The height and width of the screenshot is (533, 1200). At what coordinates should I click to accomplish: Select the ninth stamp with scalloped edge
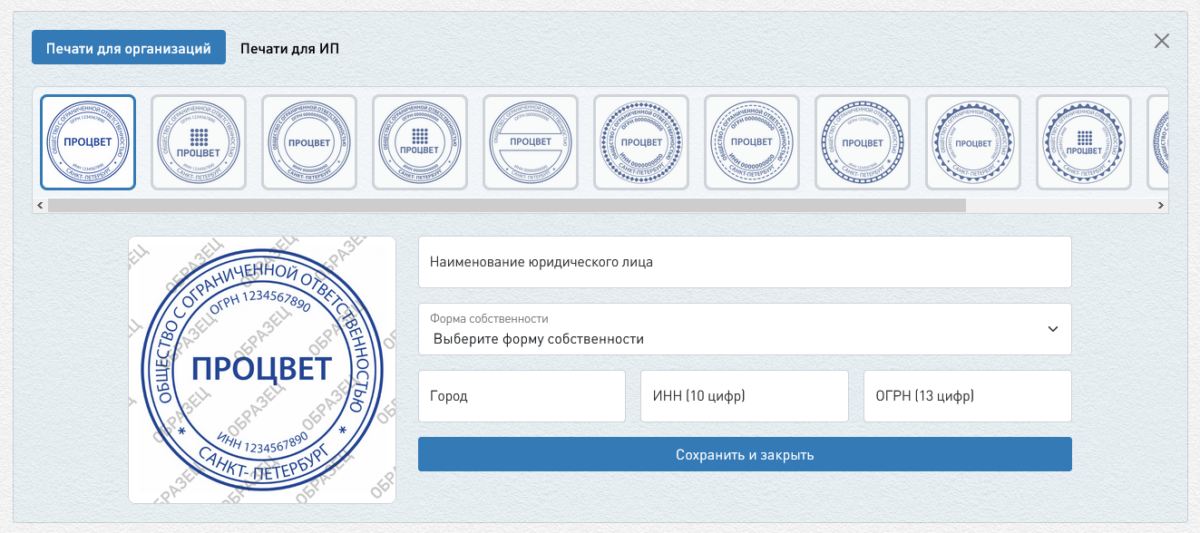point(973,142)
